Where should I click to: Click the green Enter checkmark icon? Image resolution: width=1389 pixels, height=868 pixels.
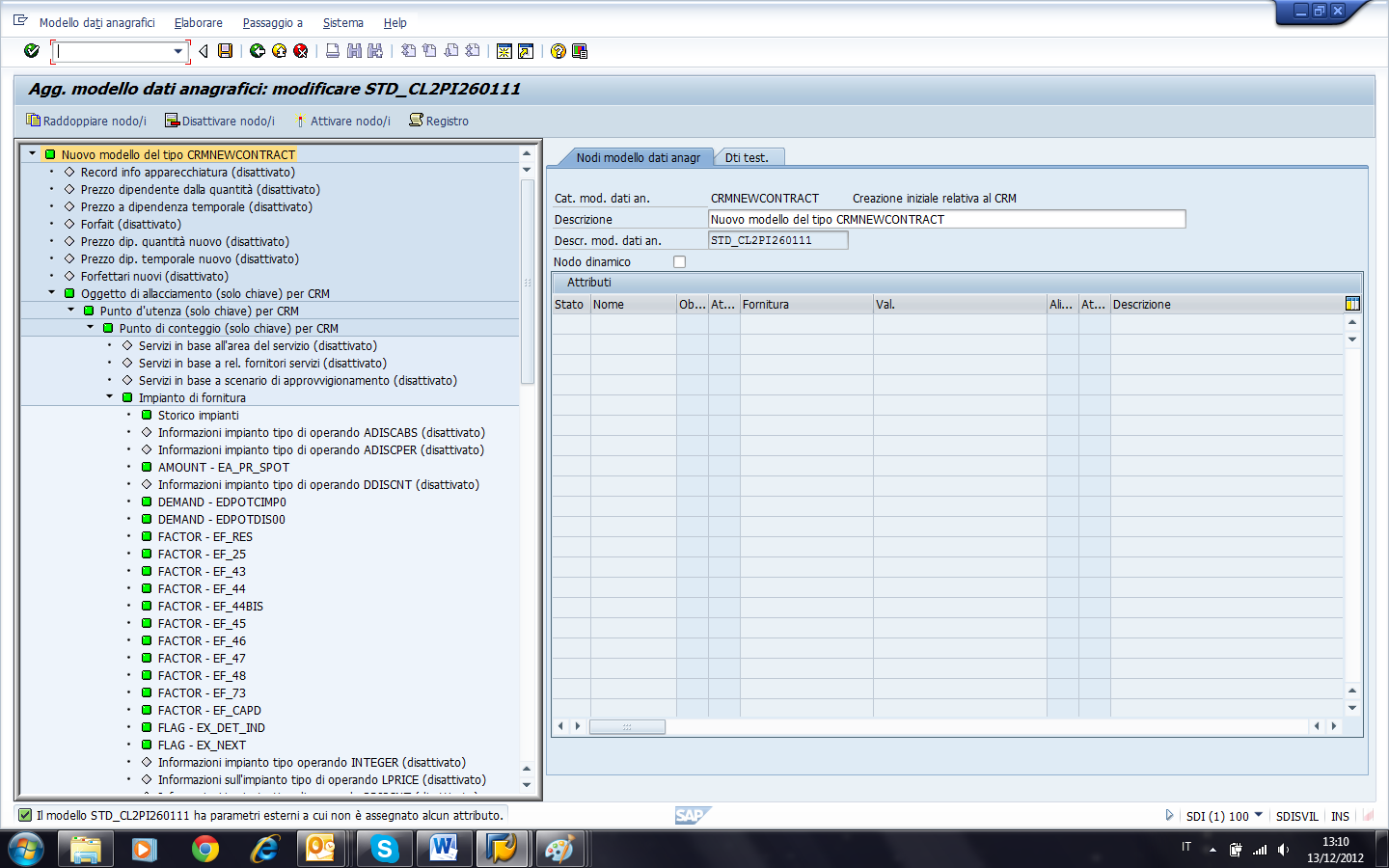point(32,51)
